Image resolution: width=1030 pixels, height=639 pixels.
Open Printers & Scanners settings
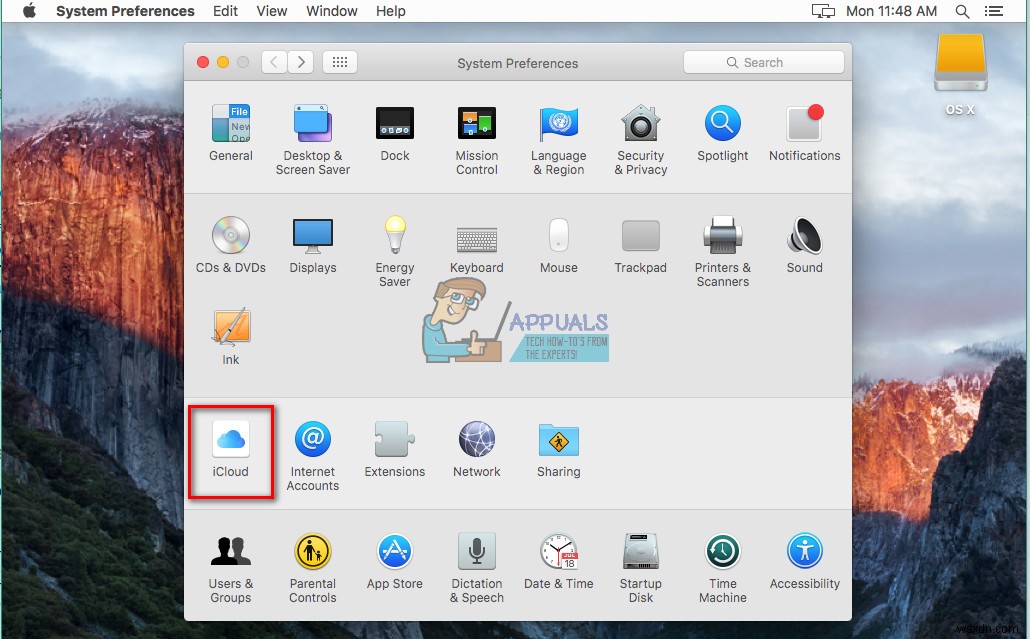coord(722,236)
